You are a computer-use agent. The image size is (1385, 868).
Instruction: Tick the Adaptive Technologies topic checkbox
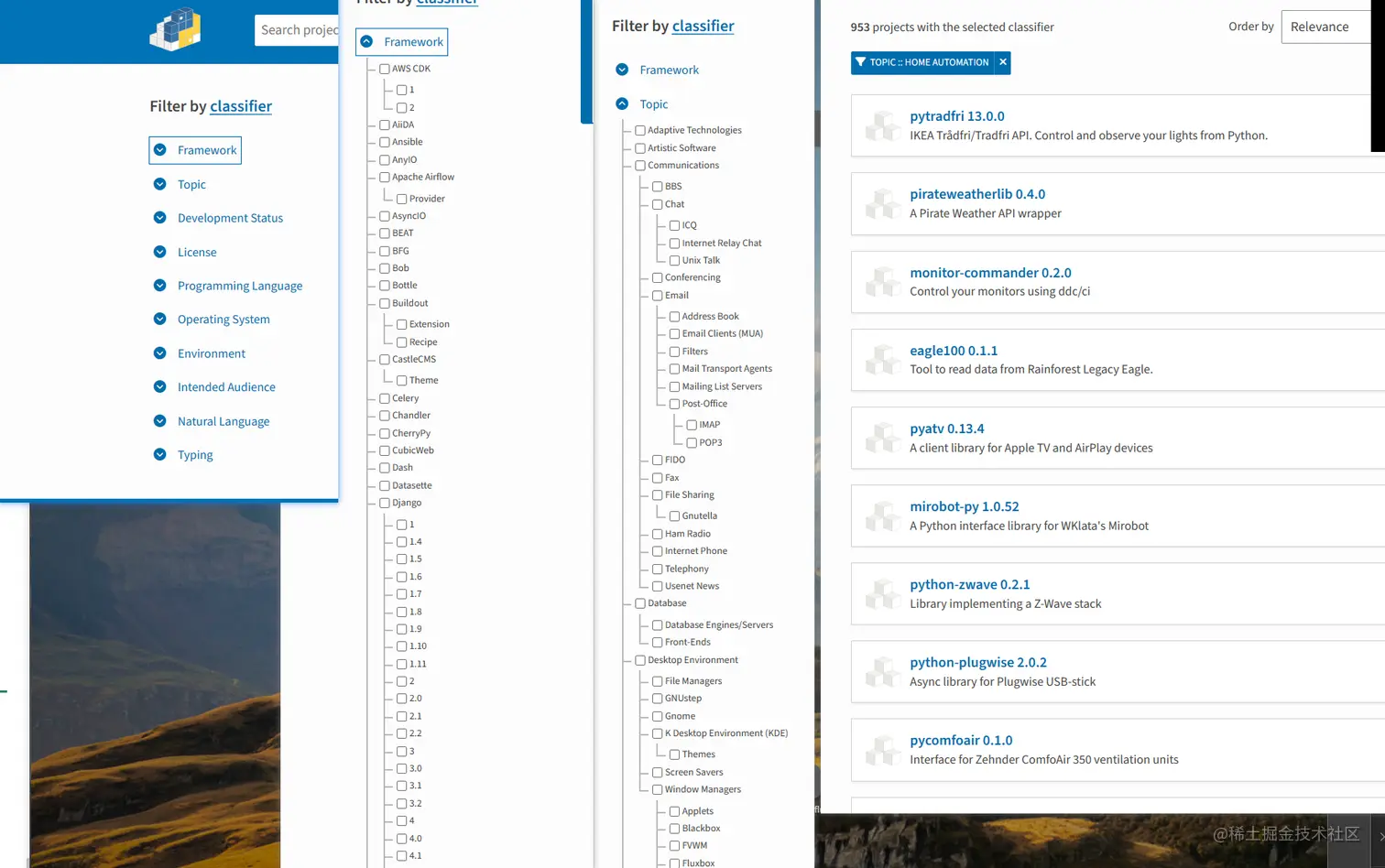click(x=640, y=130)
